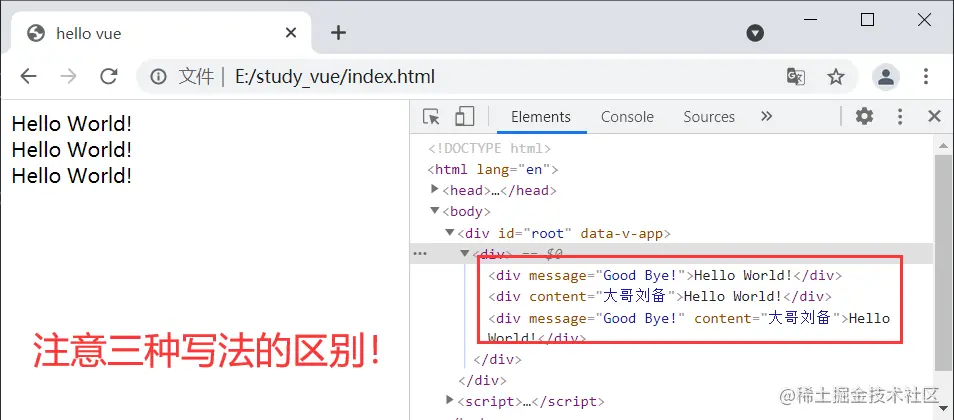Screen dimensions: 954x420
Task: Collapse the selected div $0 node
Action: 465,253
